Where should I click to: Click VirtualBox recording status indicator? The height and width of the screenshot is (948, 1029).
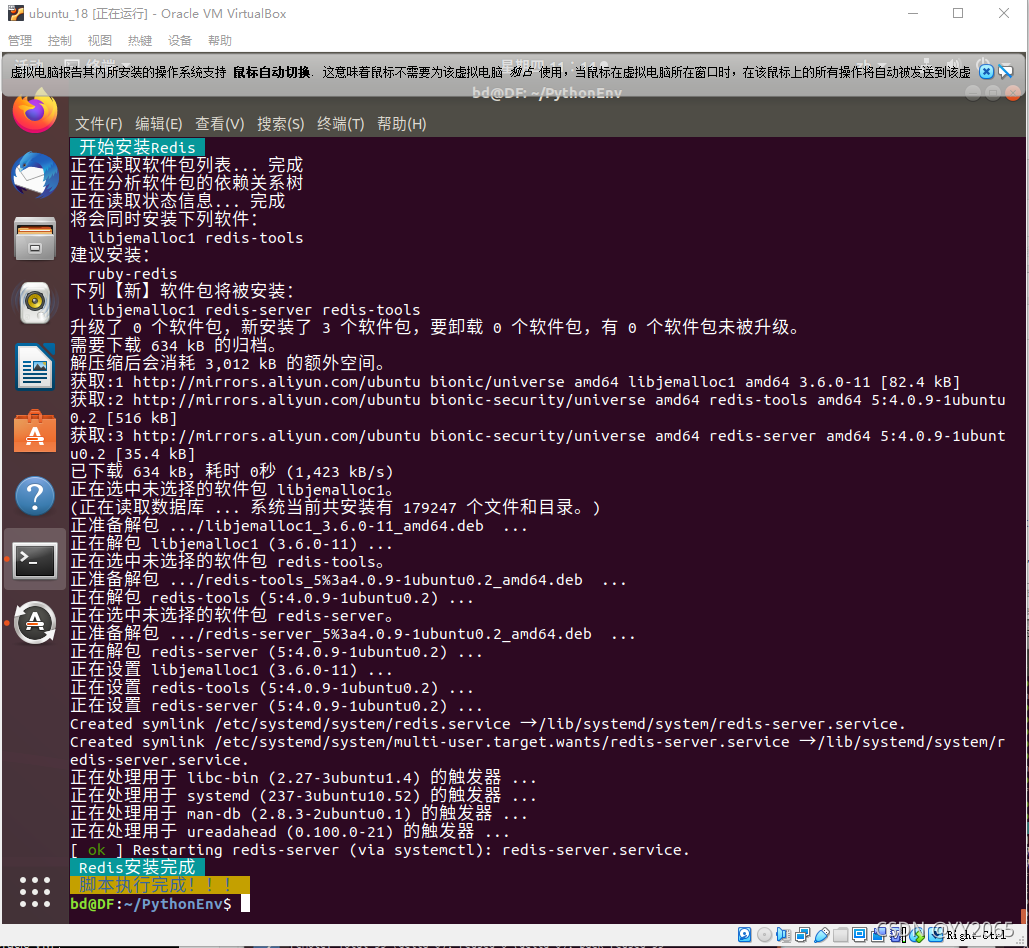coord(878,935)
